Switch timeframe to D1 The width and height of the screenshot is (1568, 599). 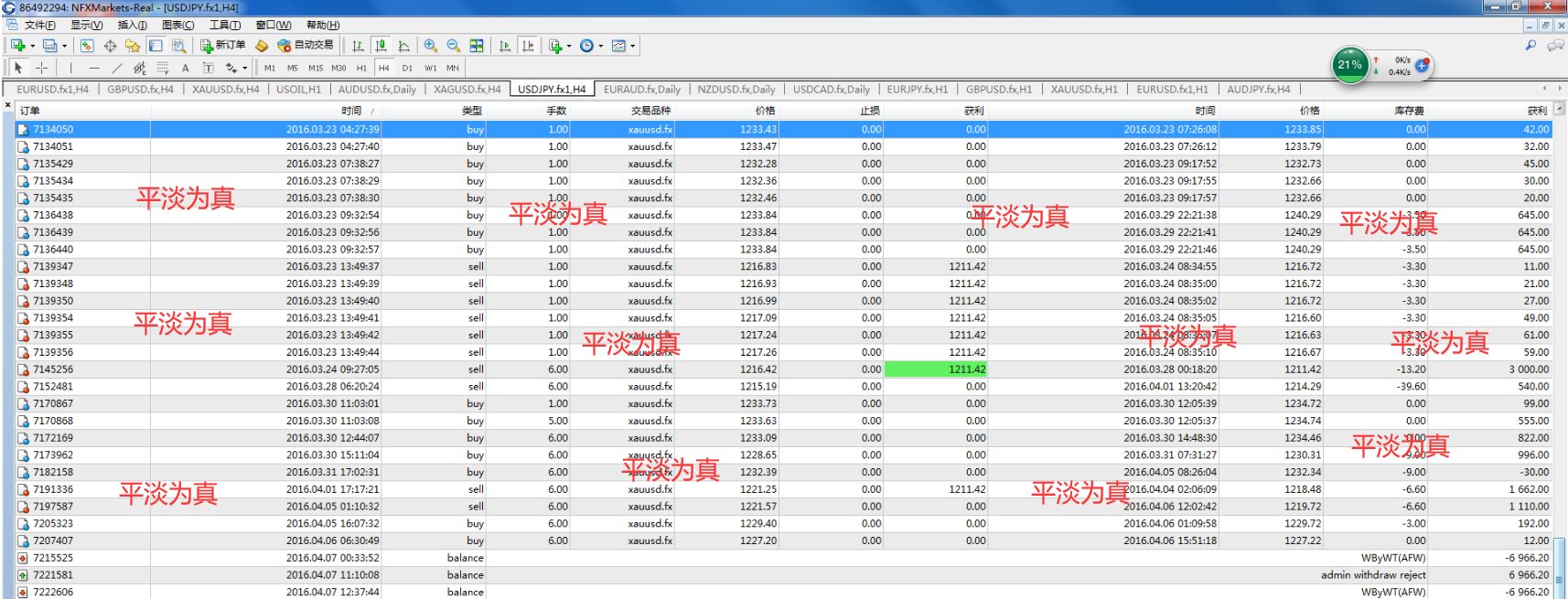407,68
